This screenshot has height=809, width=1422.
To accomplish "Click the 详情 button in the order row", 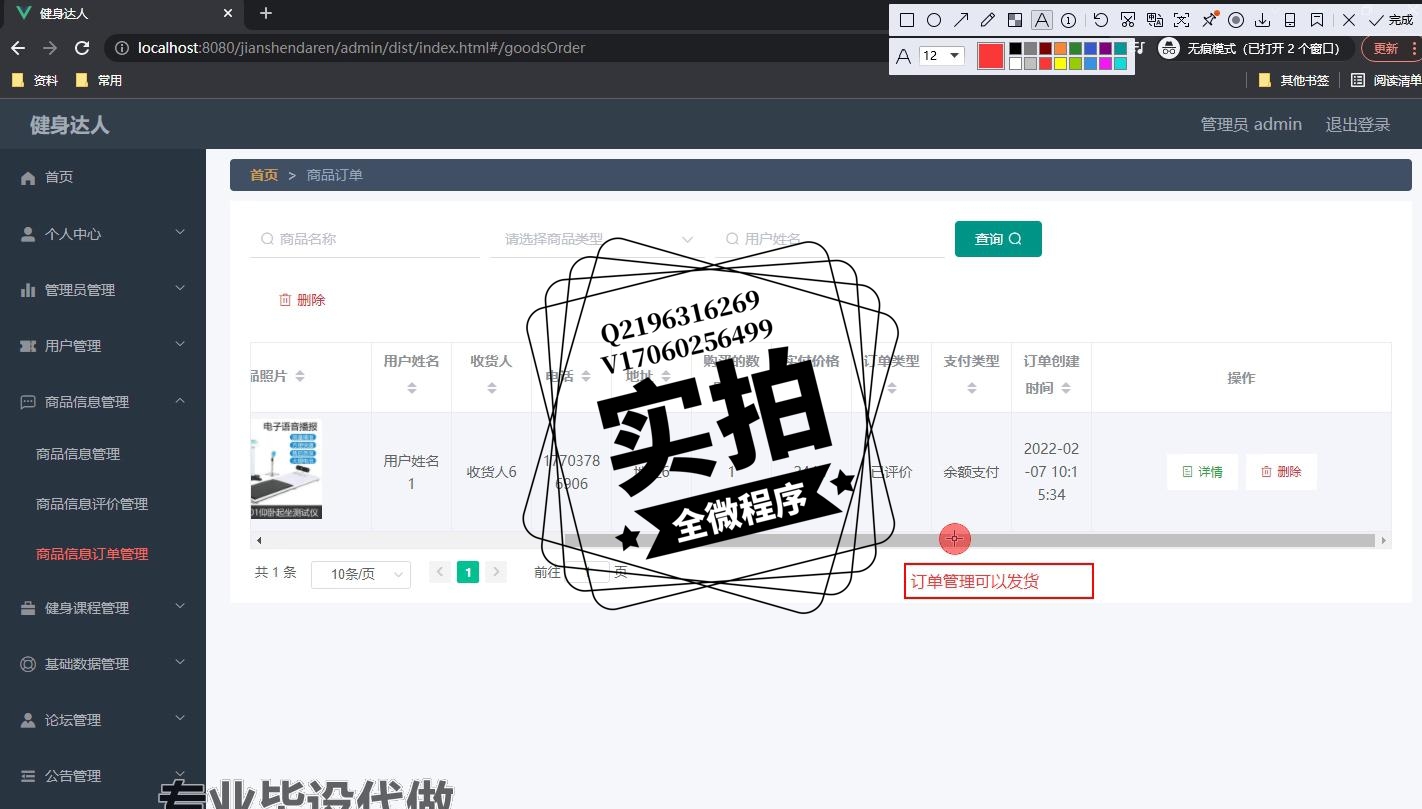I will click(1202, 472).
